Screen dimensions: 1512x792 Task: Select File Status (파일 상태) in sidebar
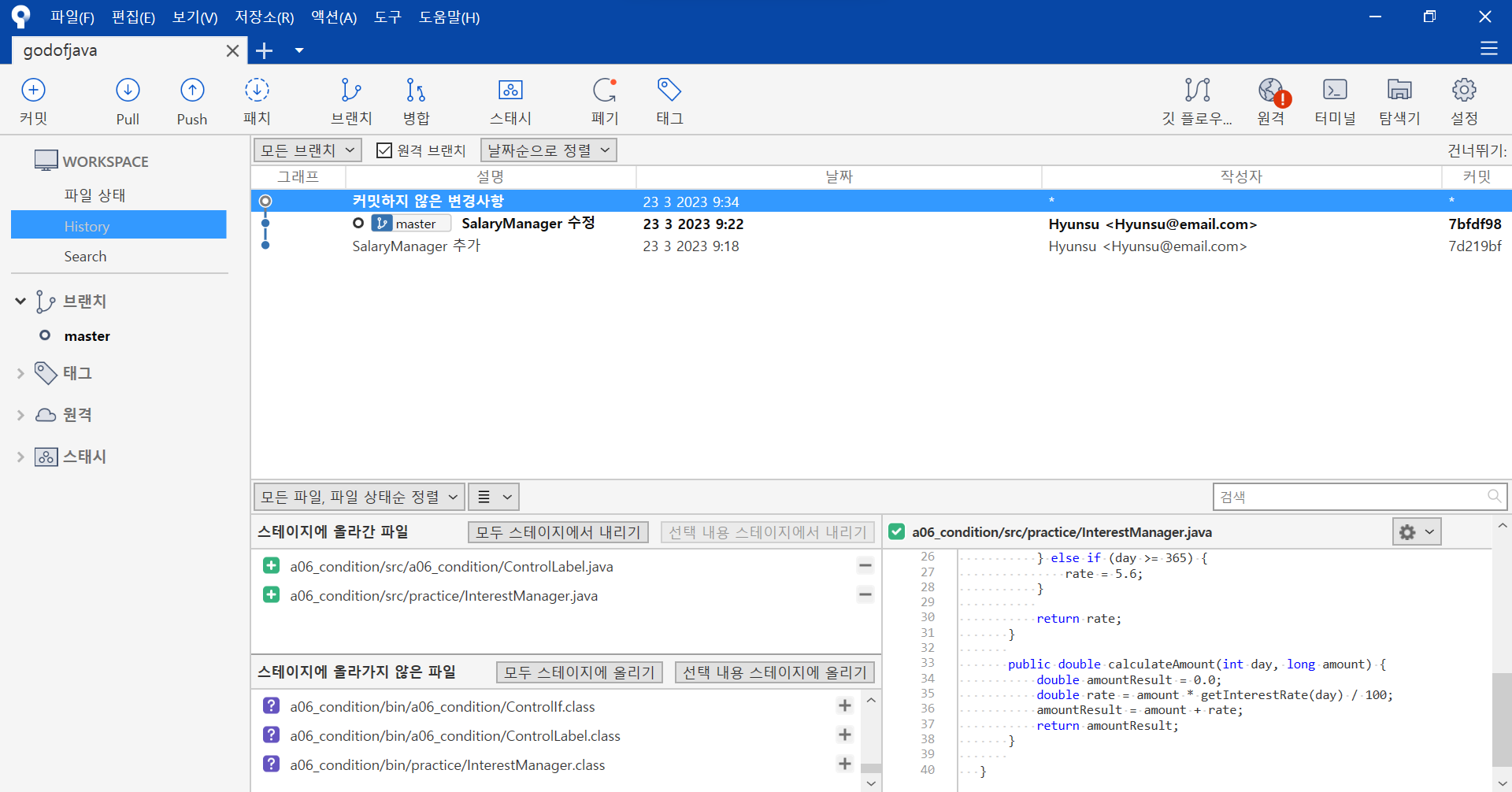click(94, 195)
